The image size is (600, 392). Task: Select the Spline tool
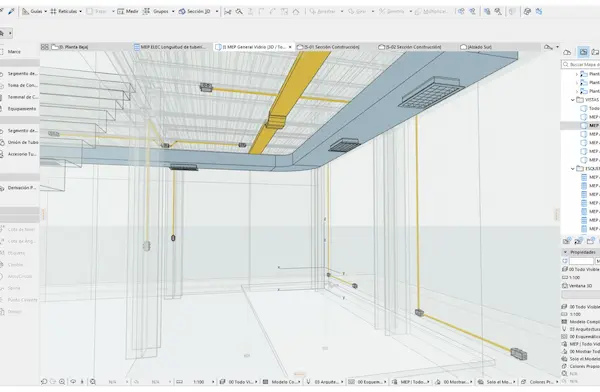(14, 288)
